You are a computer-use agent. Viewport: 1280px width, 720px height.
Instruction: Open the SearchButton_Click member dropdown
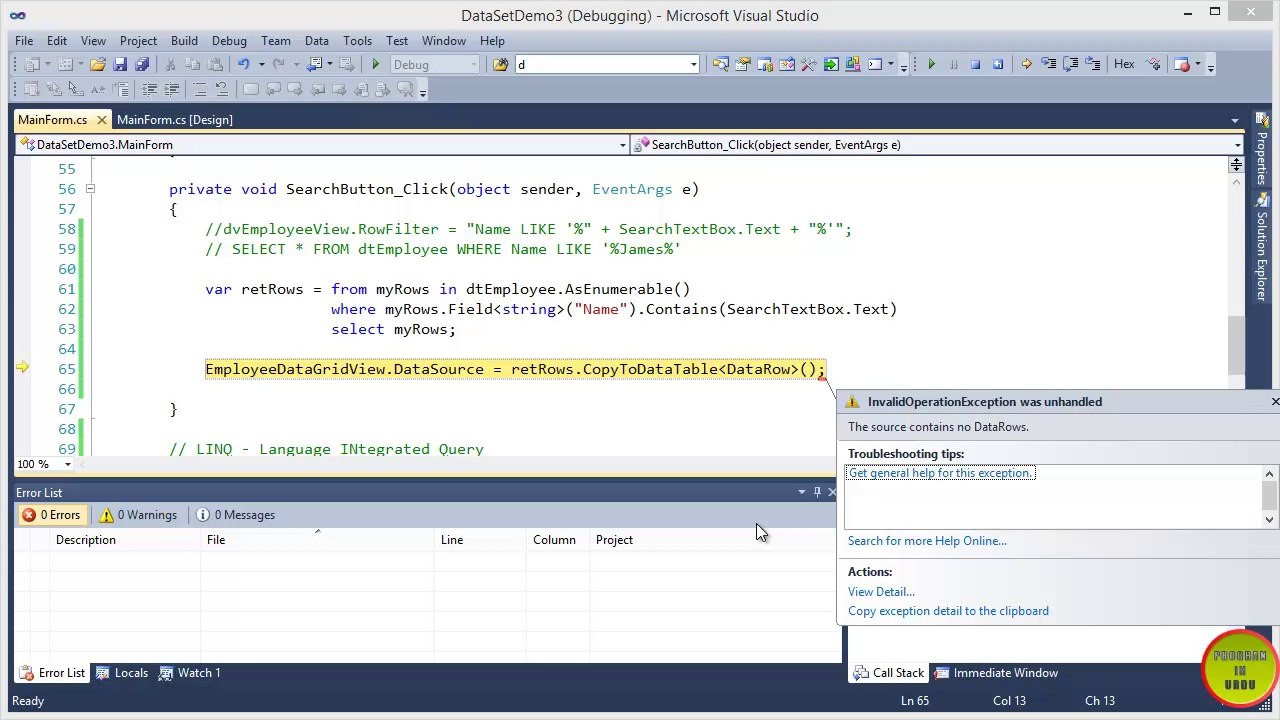(x=936, y=145)
